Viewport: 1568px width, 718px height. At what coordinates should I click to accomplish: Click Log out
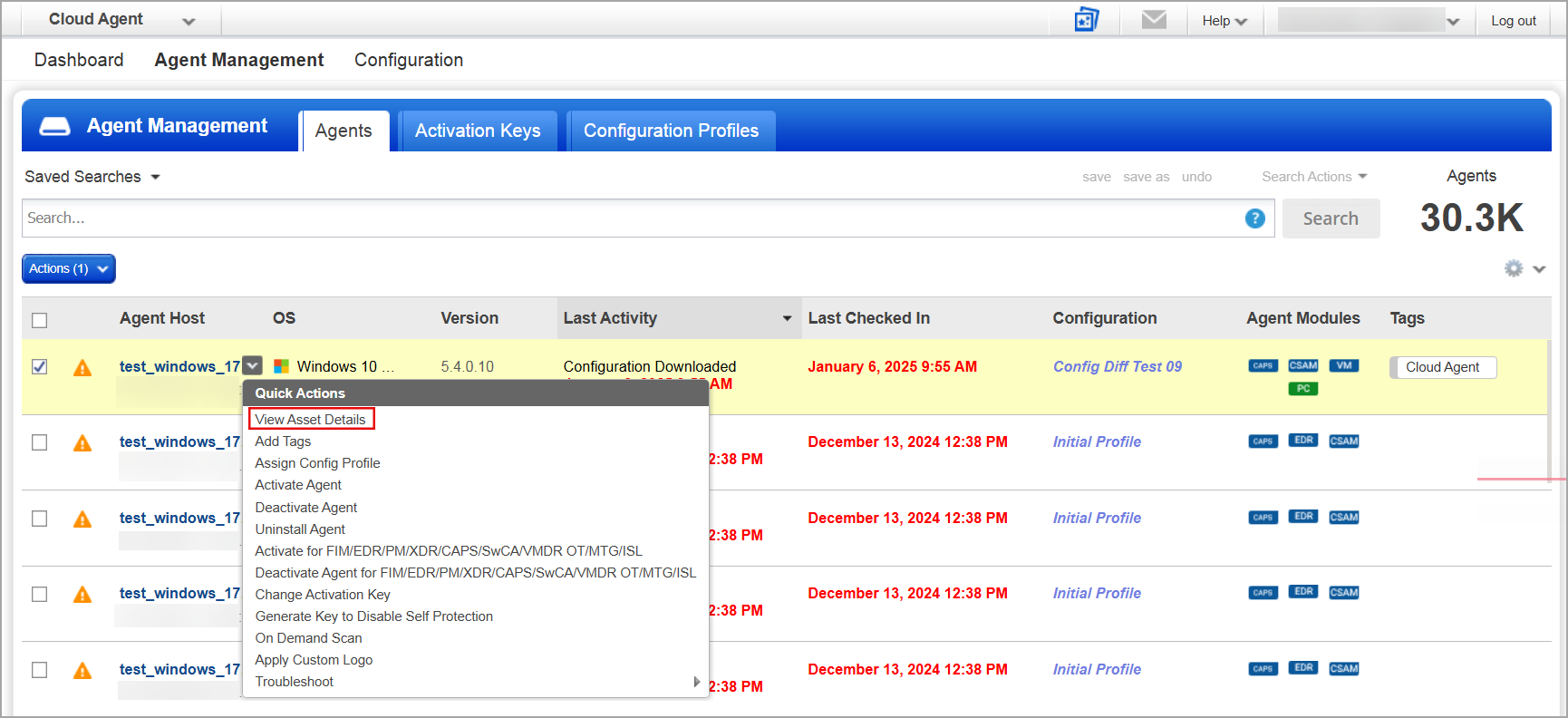click(x=1514, y=21)
